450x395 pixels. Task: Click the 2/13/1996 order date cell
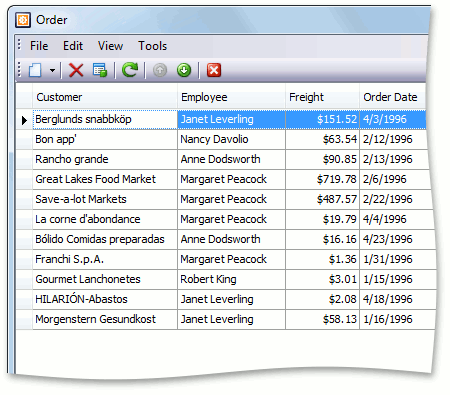tap(394, 159)
